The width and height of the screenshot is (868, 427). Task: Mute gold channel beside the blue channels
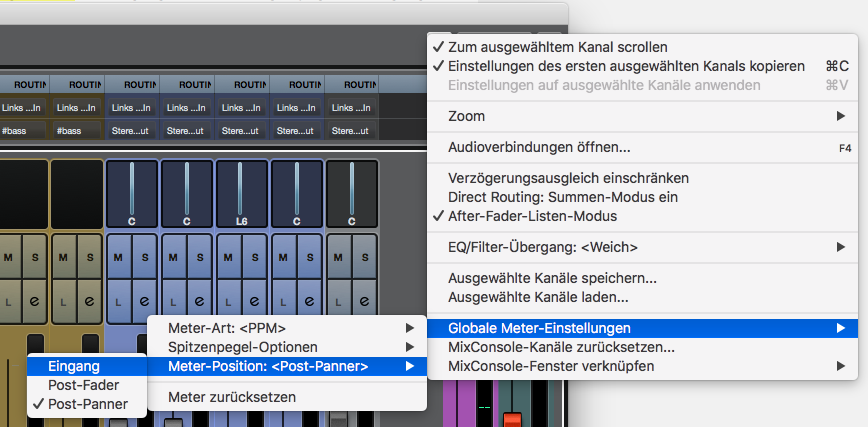[64, 257]
